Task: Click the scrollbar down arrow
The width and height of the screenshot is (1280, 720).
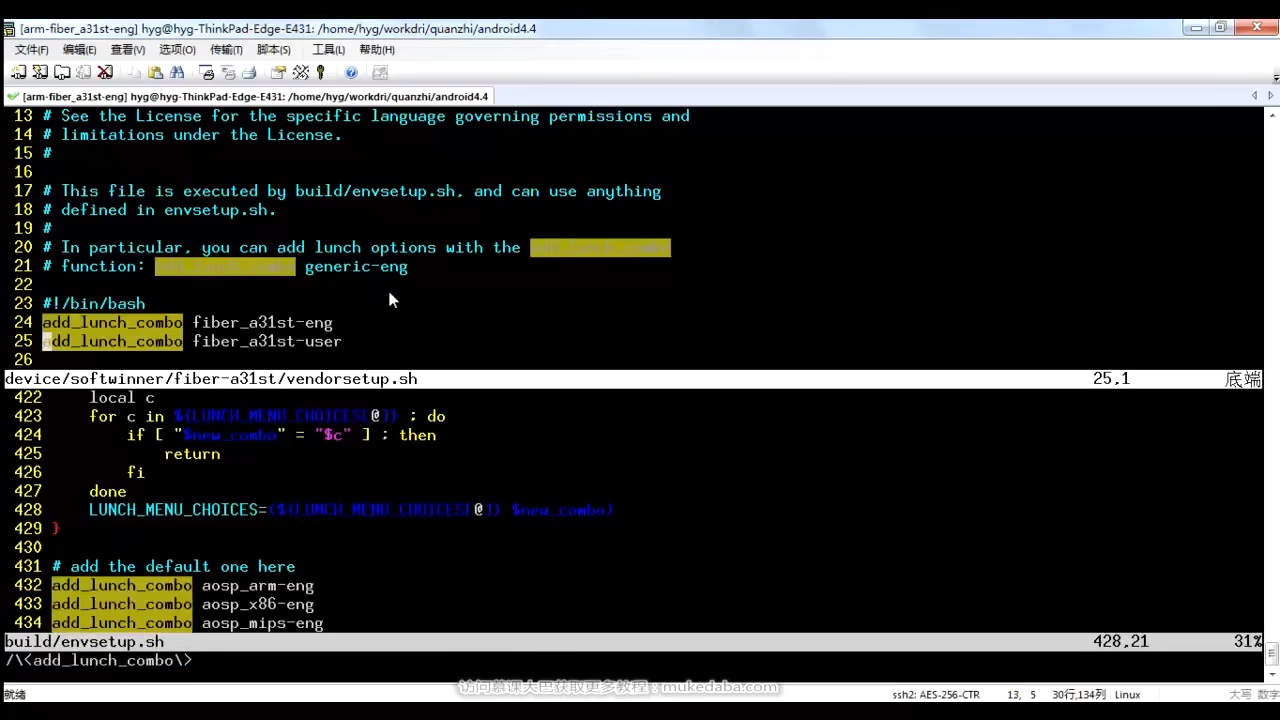Action: pos(1274,673)
